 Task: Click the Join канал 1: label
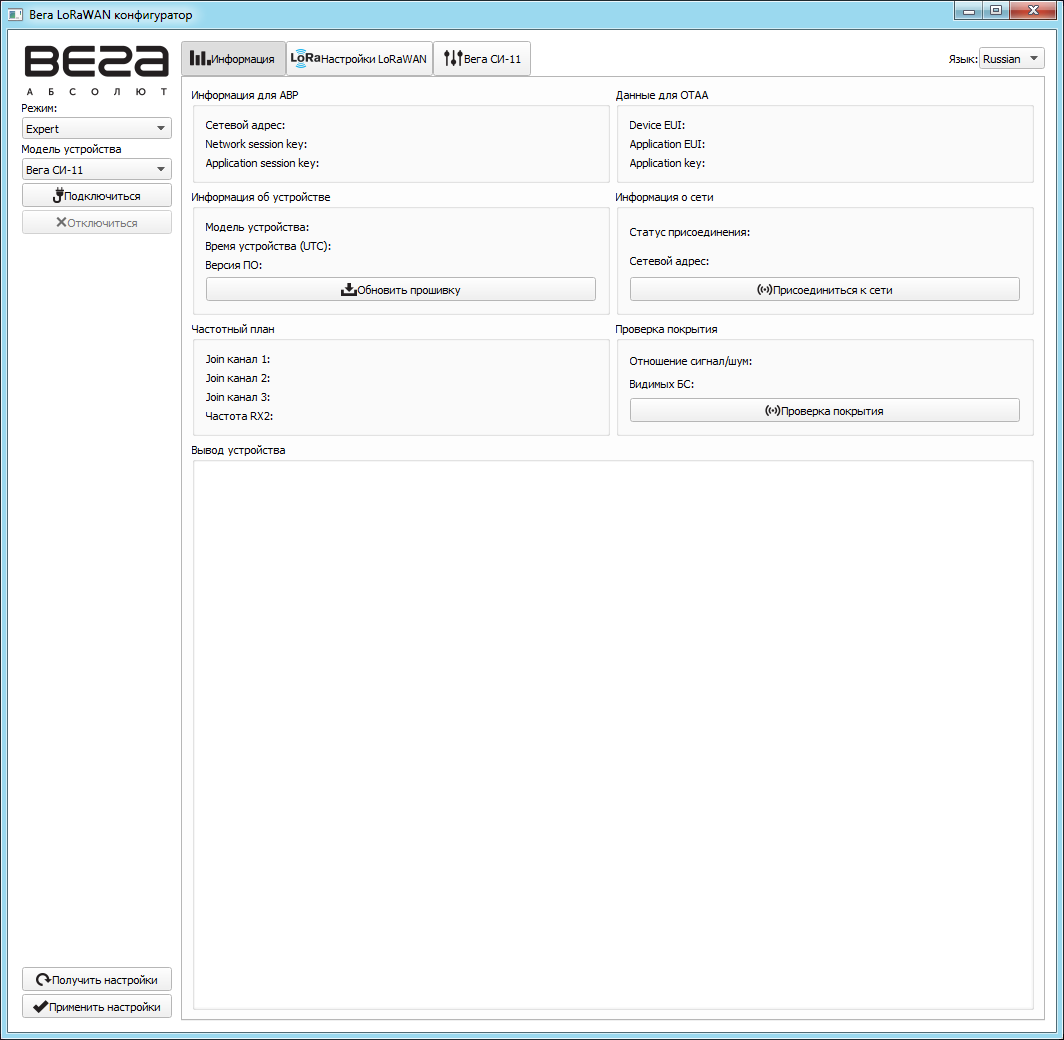[x=238, y=359]
